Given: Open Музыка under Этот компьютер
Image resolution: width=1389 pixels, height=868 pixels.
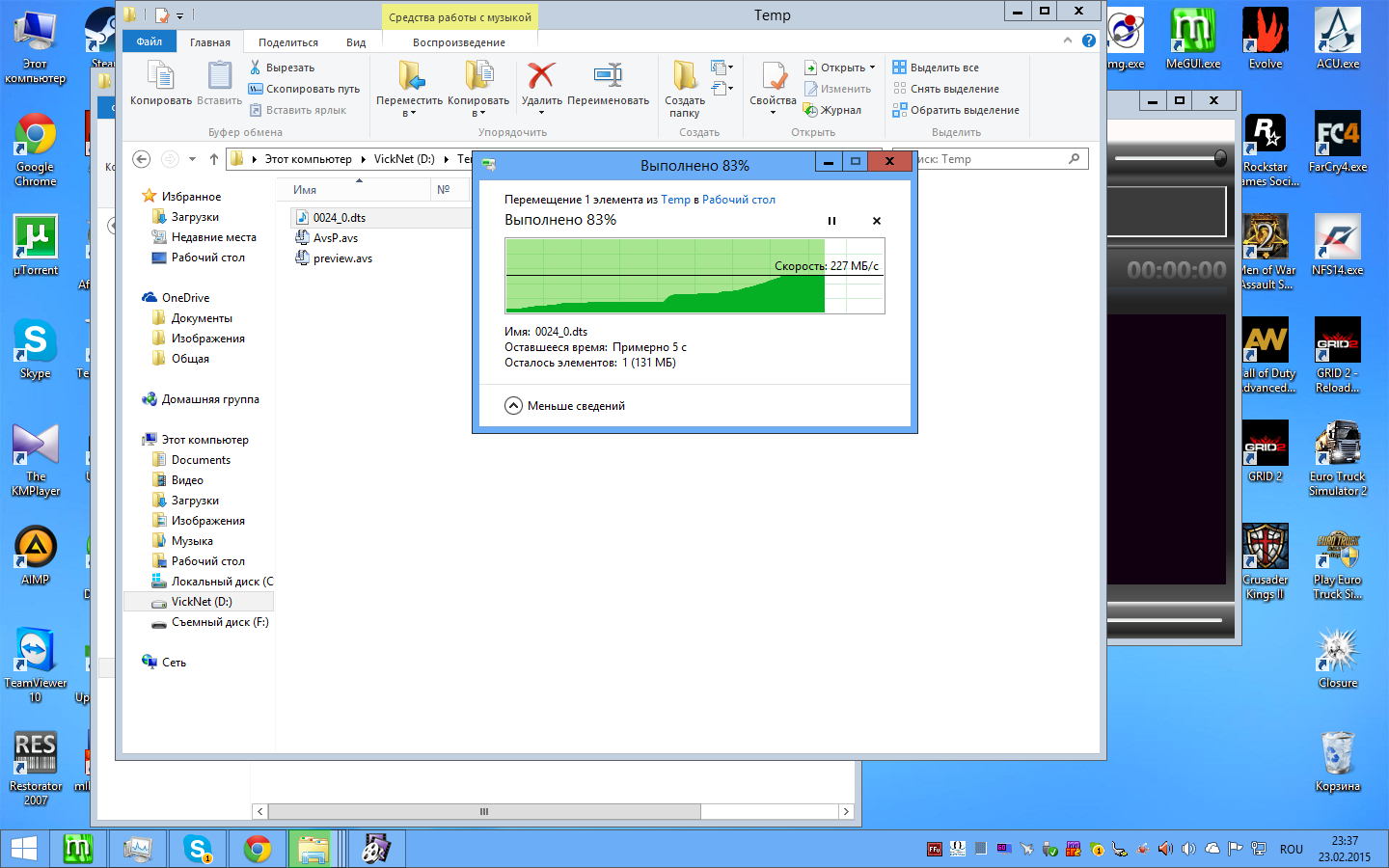Looking at the screenshot, I should click(x=192, y=541).
